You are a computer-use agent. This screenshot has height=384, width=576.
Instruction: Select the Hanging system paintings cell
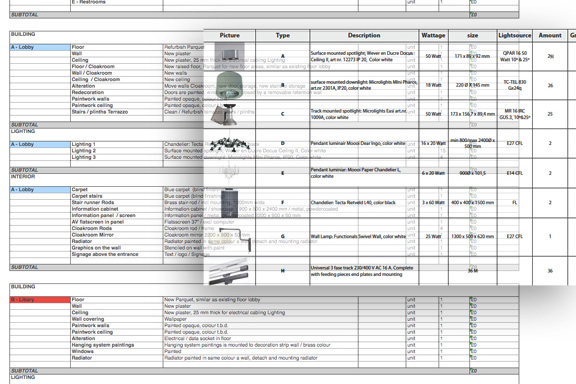[117, 345]
